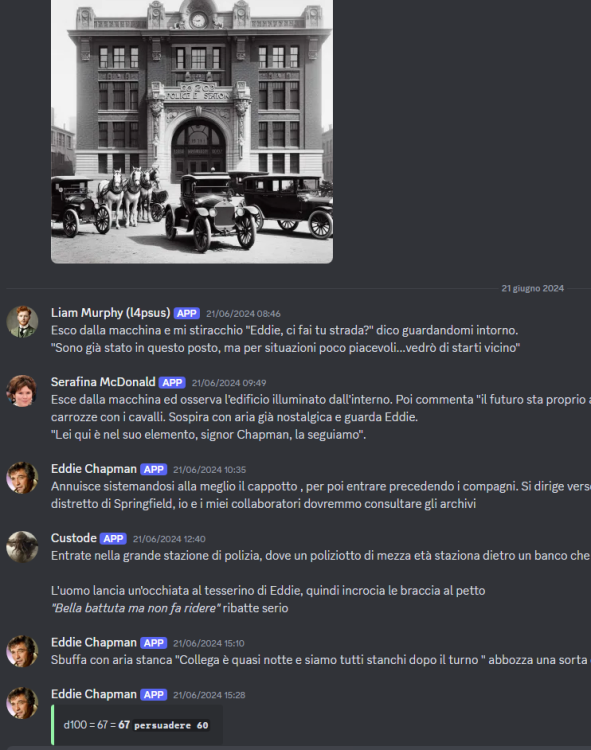Click Eddie Chapman's avatar at 15:10 message
Image resolution: width=591 pixels, height=750 pixels.
(x=22, y=651)
